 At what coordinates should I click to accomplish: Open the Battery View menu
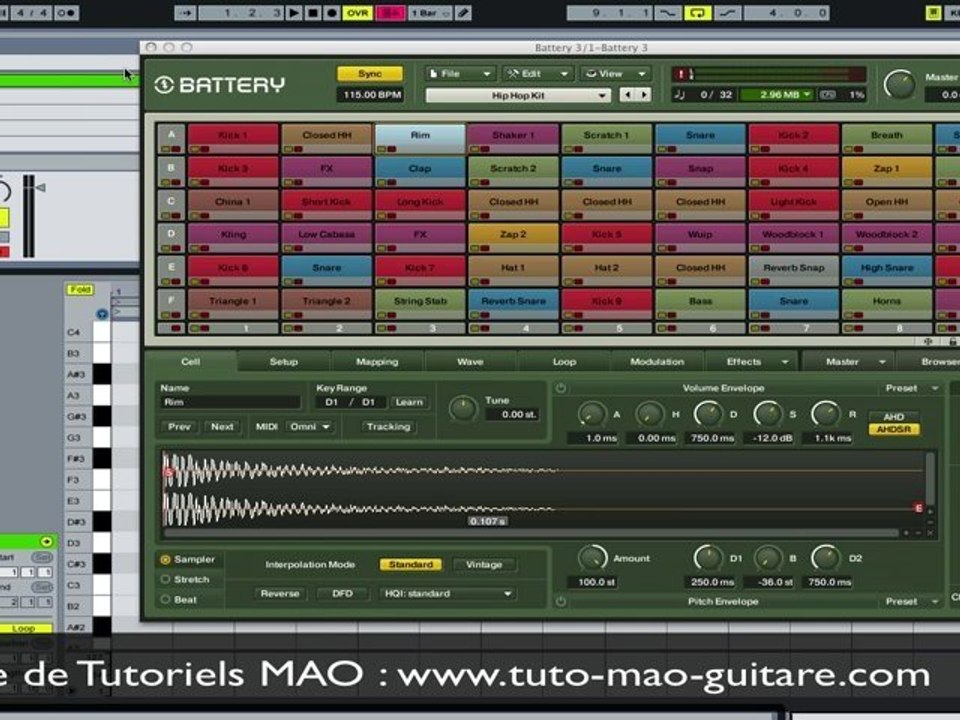[615, 73]
